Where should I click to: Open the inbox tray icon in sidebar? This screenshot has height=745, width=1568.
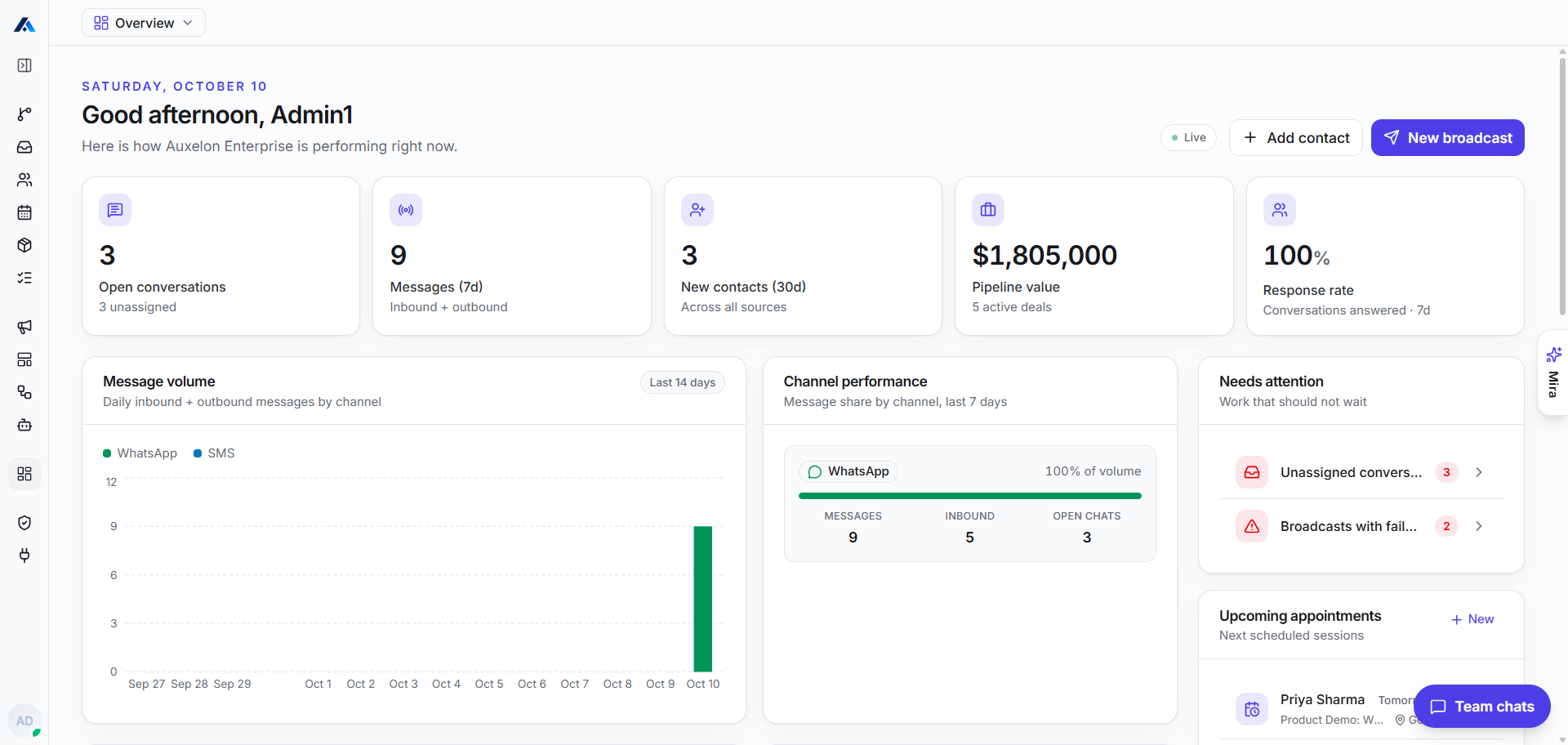(24, 147)
